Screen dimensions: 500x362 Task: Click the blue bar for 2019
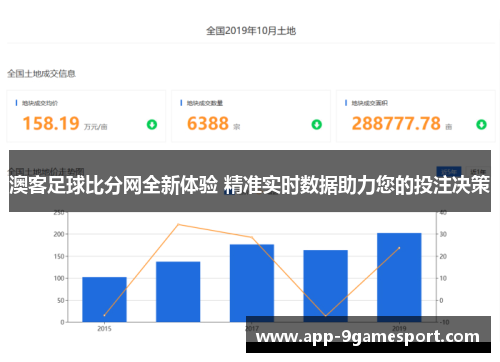399,277
